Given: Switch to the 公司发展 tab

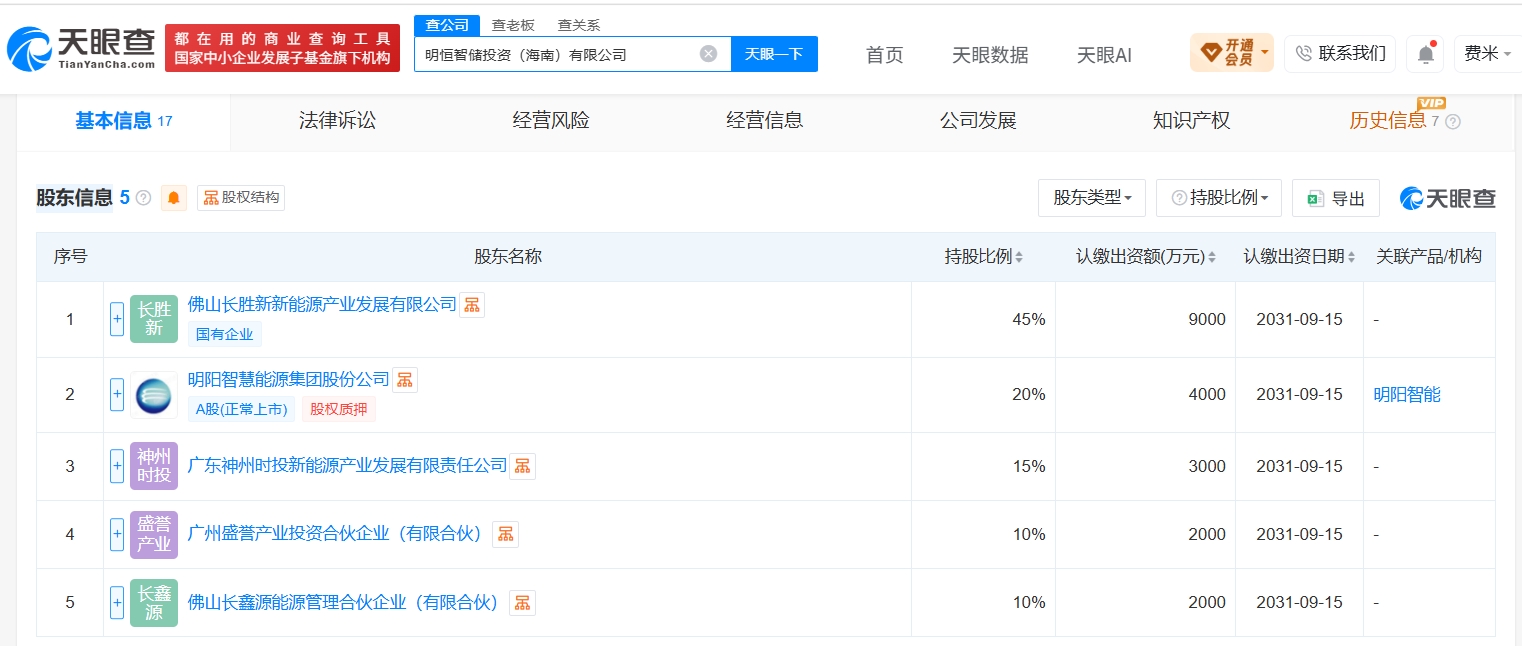Looking at the screenshot, I should coord(978,121).
